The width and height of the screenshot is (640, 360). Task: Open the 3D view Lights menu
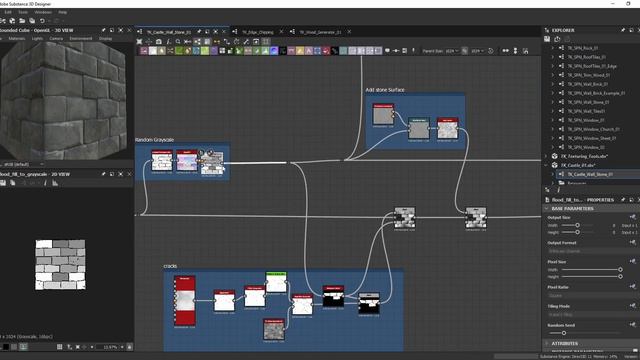click(37, 38)
